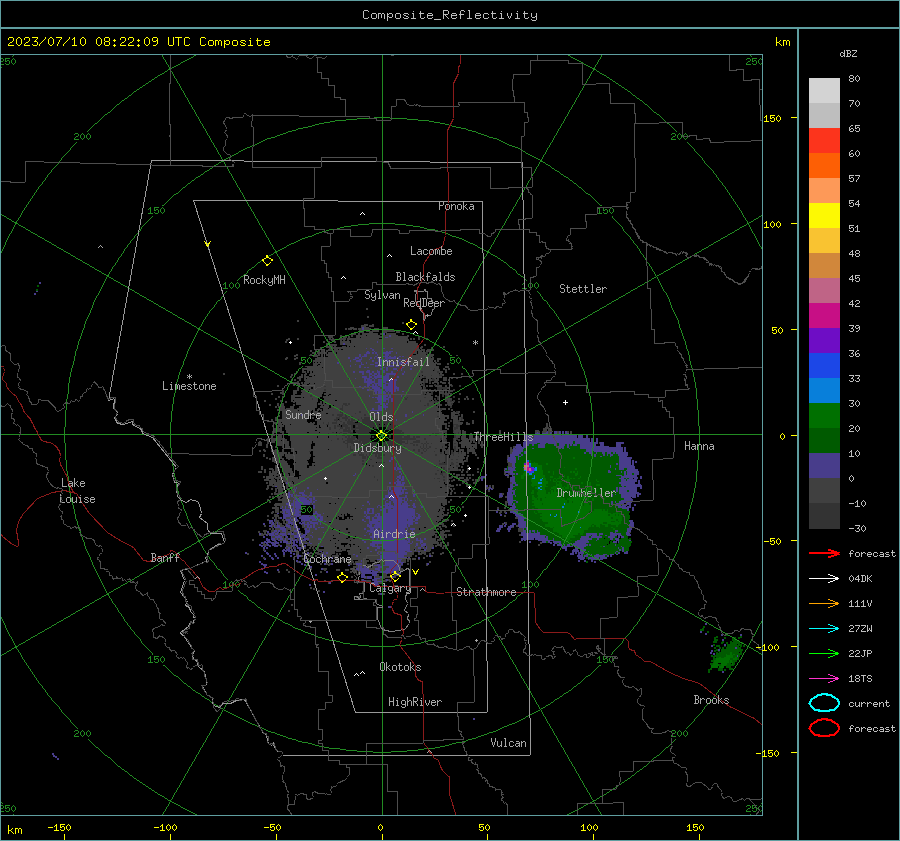Click the Innisfail city label
The width and height of the screenshot is (900, 841).
click(403, 362)
